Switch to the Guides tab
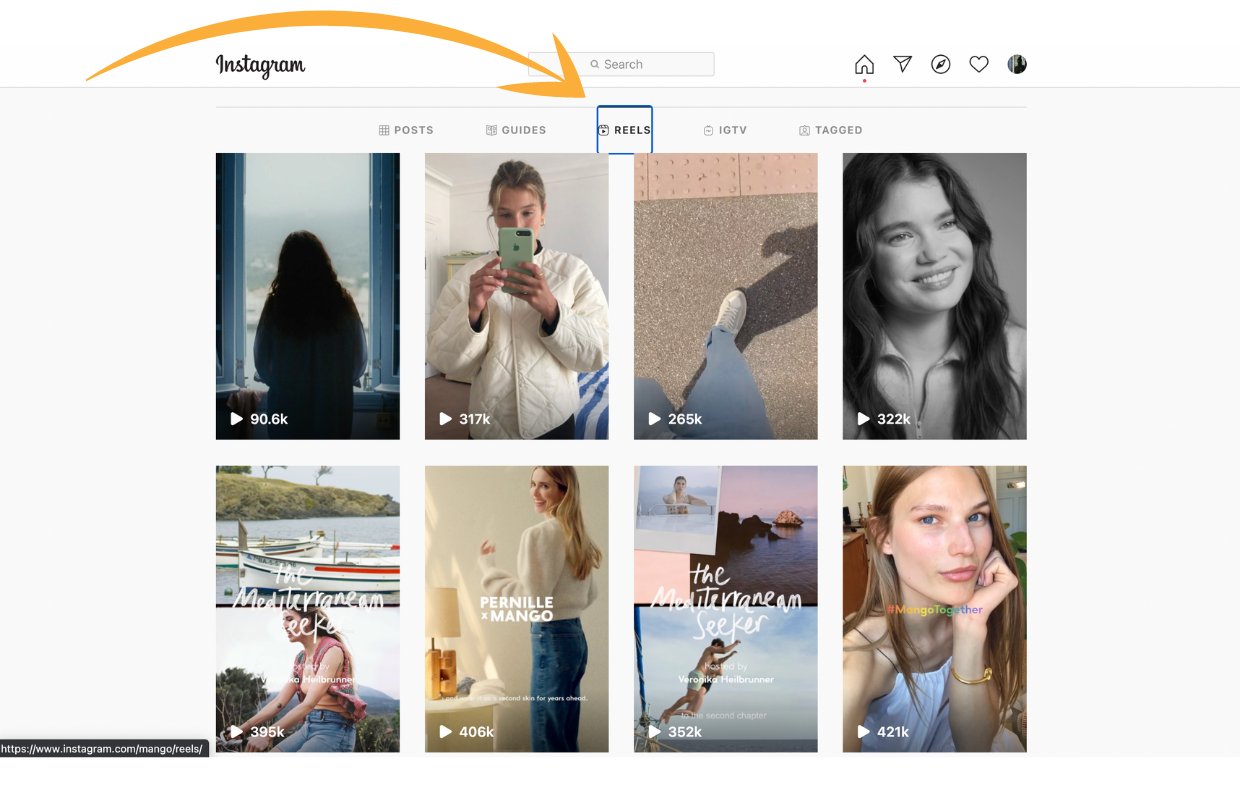The image size is (1240, 800). [516, 130]
